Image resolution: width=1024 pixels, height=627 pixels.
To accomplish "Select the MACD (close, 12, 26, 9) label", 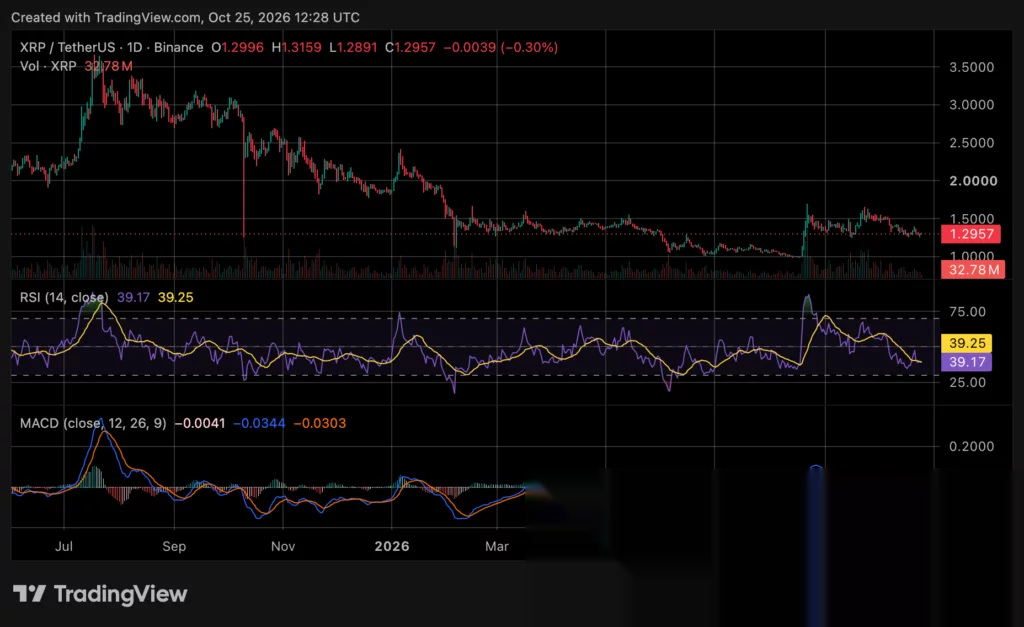I will 93,423.
